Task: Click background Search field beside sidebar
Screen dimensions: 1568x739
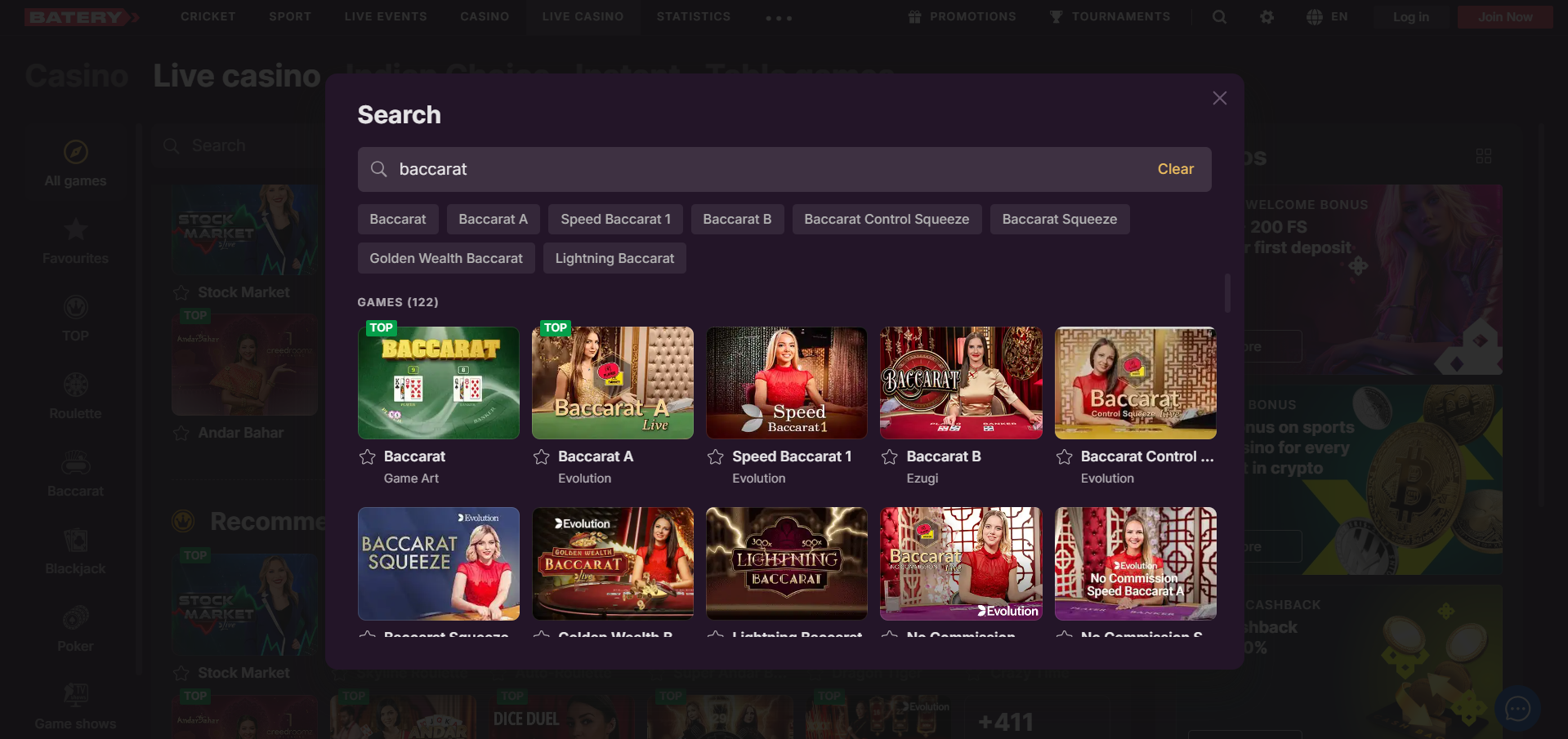Action: tap(237, 145)
